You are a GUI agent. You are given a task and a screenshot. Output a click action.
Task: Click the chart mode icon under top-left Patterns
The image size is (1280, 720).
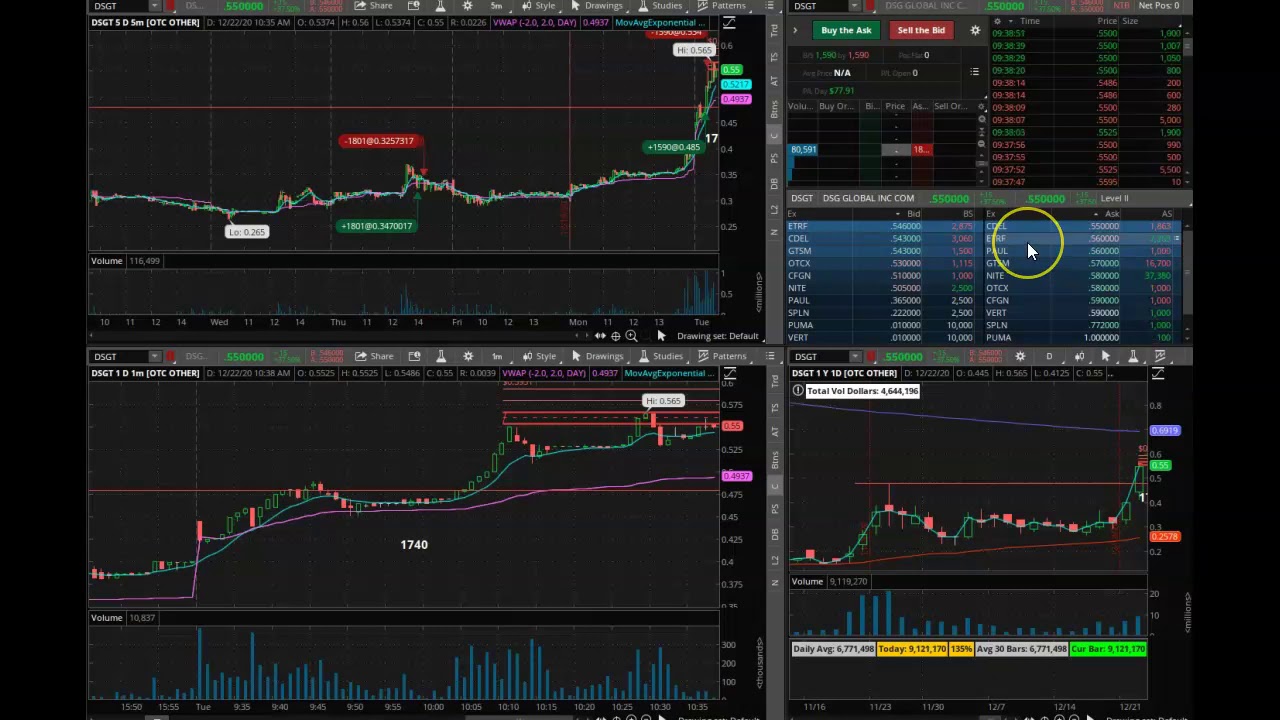click(x=729, y=23)
